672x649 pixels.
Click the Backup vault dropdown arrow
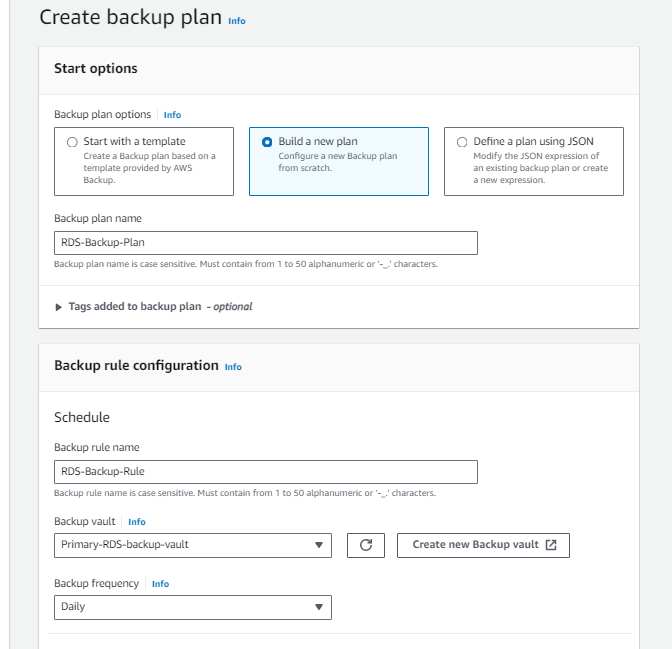(319, 545)
